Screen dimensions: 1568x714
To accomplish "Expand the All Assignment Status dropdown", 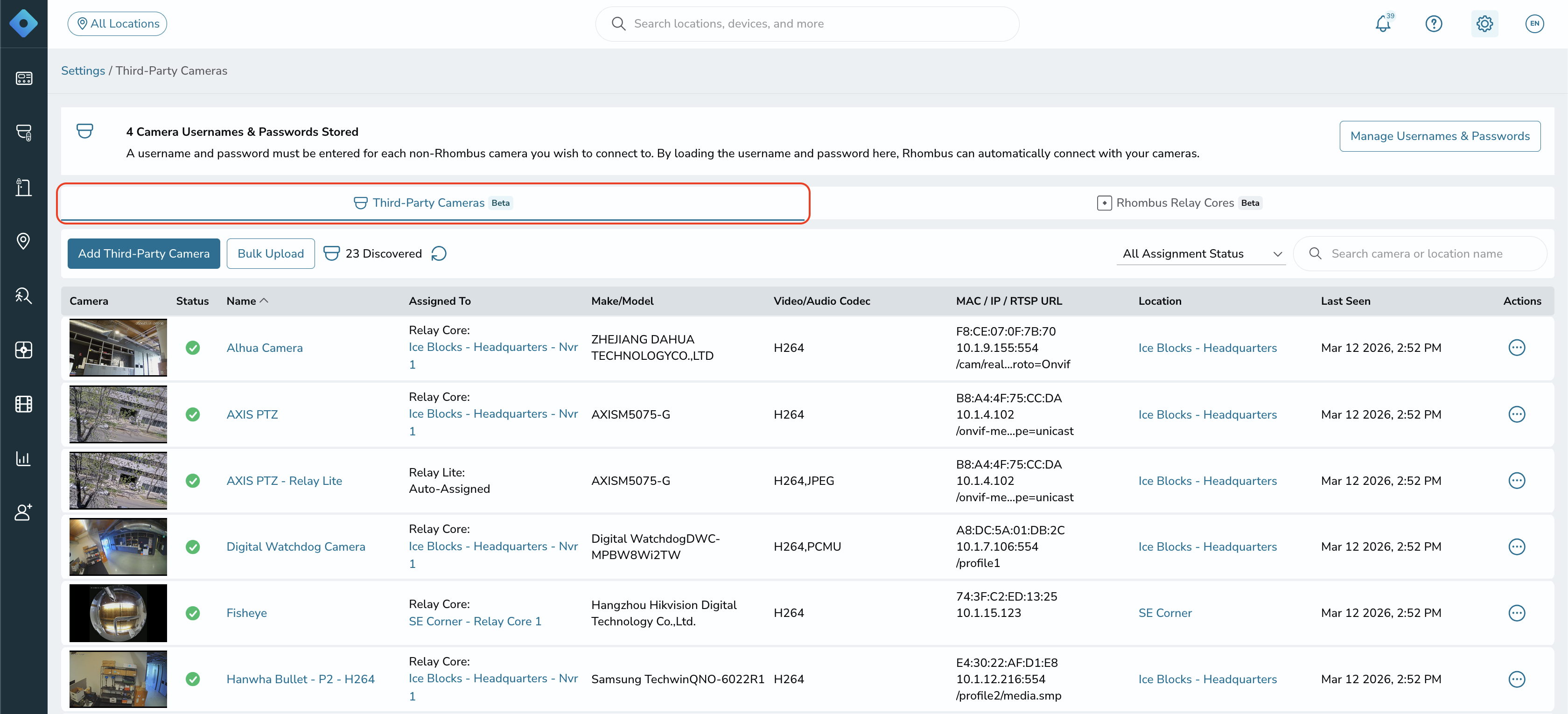I will (1201, 253).
